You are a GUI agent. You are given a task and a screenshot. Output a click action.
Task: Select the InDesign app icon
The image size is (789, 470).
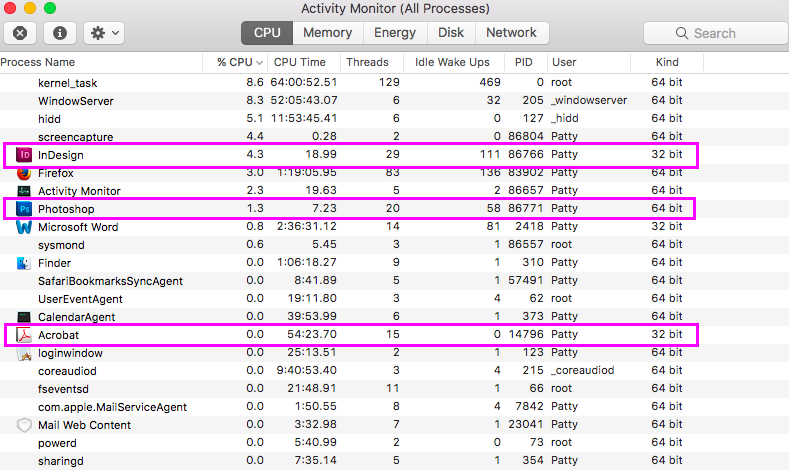(x=24, y=155)
